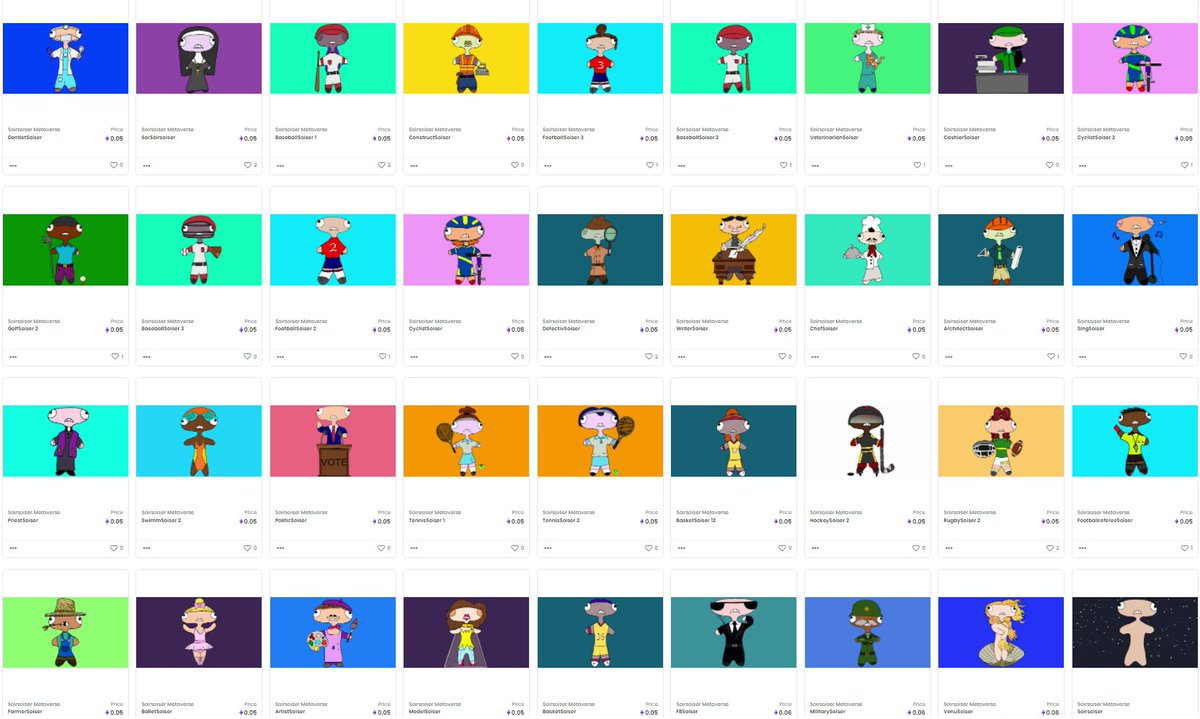1200x719 pixels.
Task: Open the three-dot menu on DentistSoiser
Action: [x=13, y=165]
